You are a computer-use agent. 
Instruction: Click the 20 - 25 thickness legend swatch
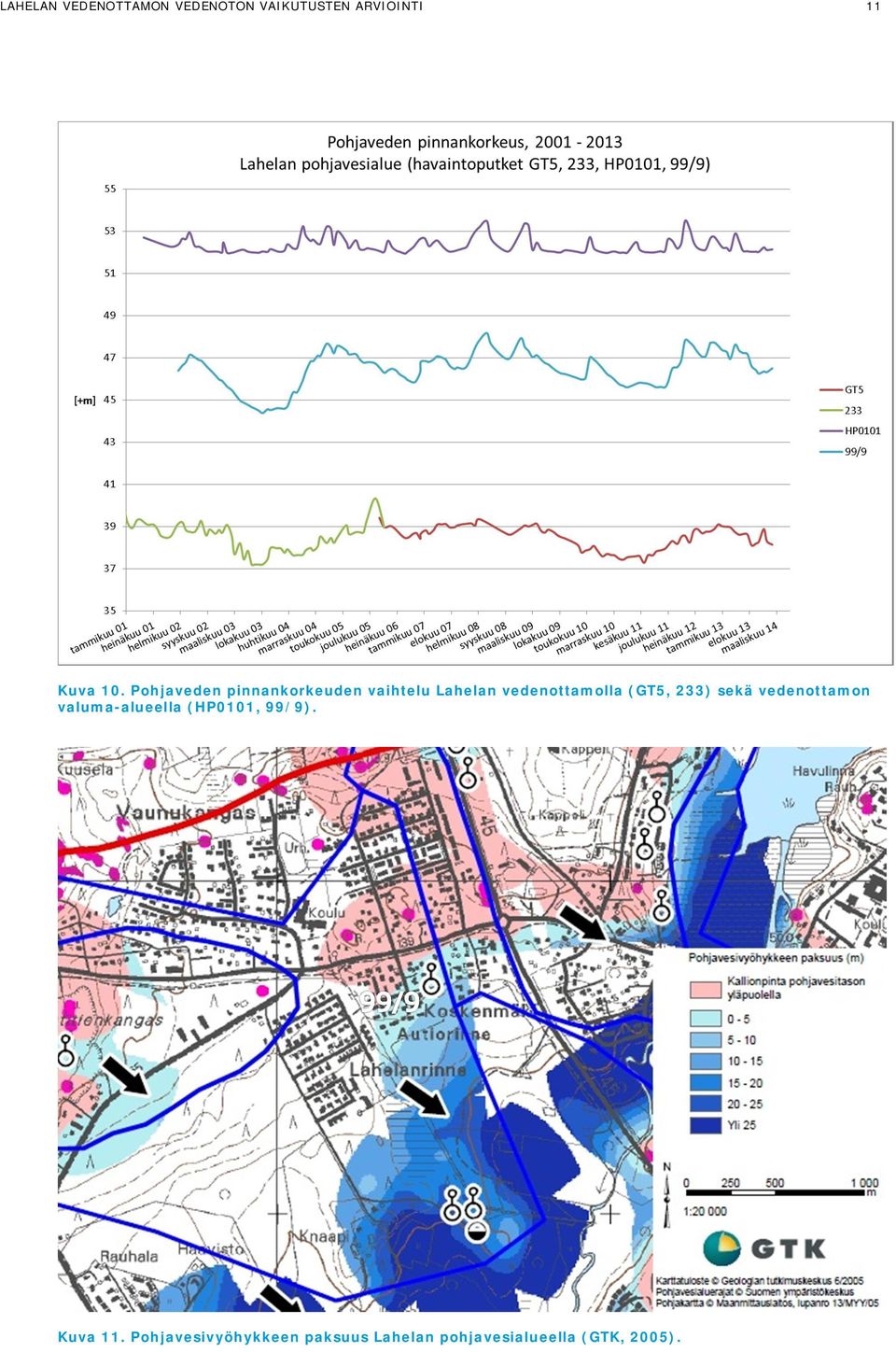coord(705,1104)
